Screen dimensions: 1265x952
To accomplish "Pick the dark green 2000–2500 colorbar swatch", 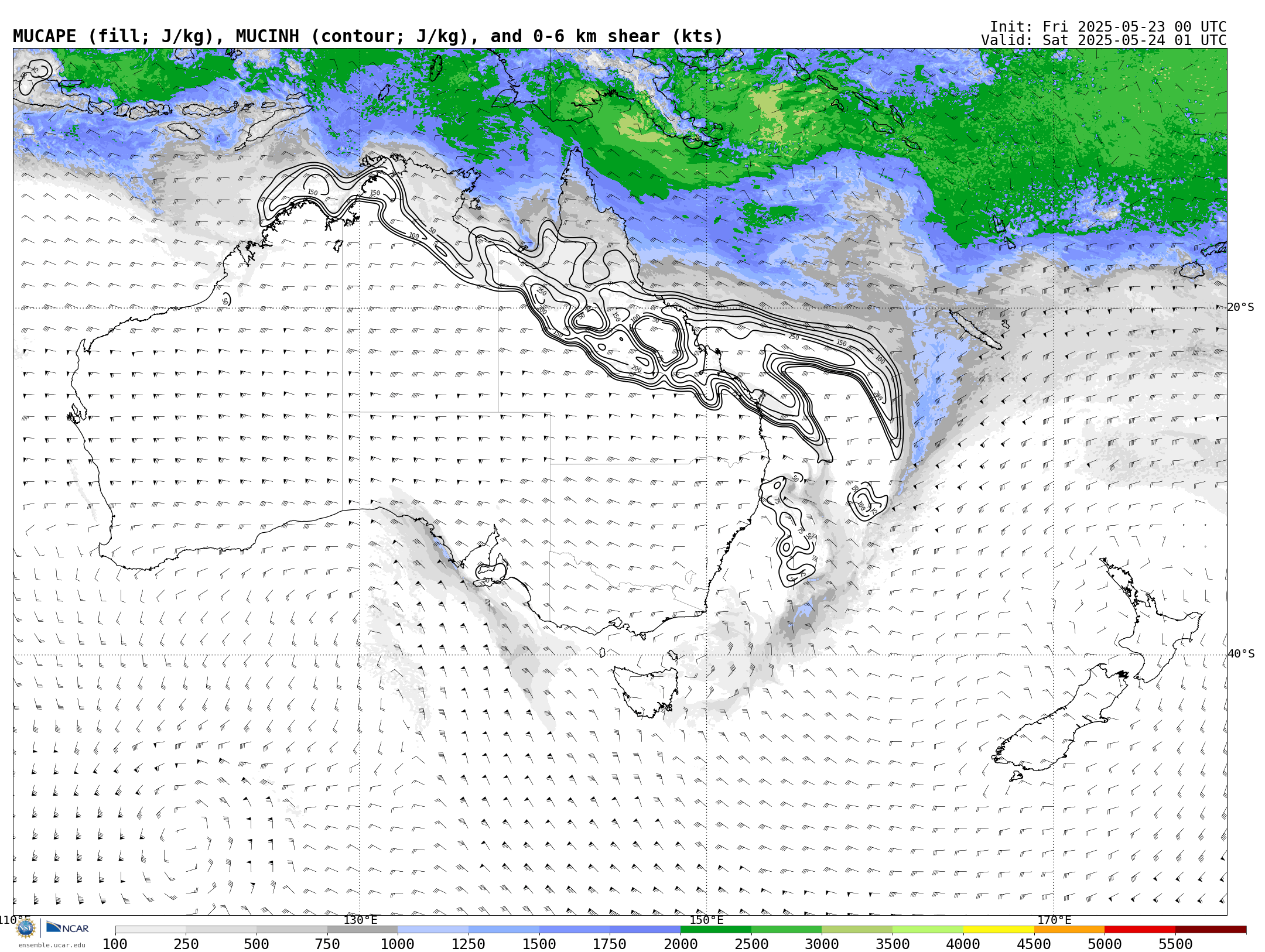I will [x=716, y=930].
